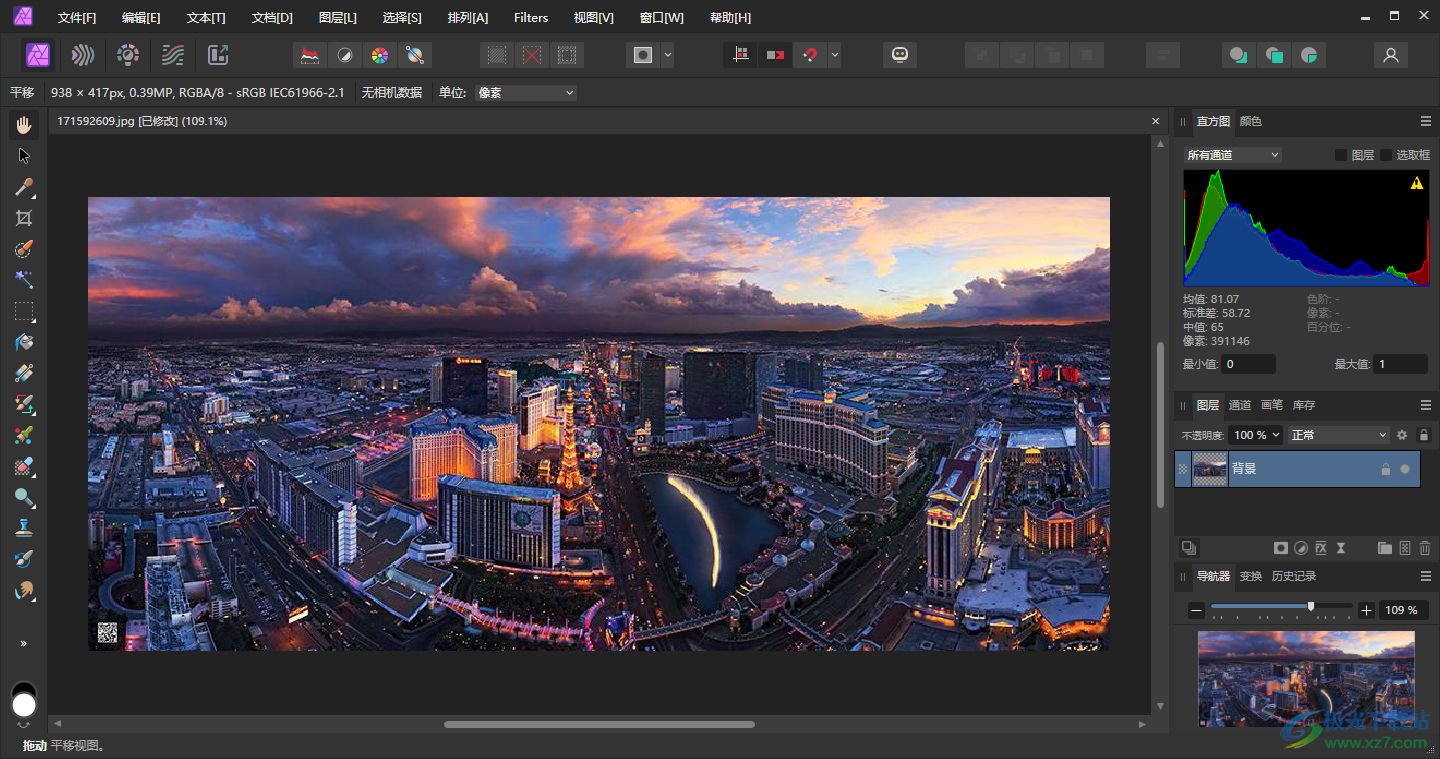Toggle visibility of the 背景 layer
This screenshot has width=1440, height=759.
(1405, 469)
